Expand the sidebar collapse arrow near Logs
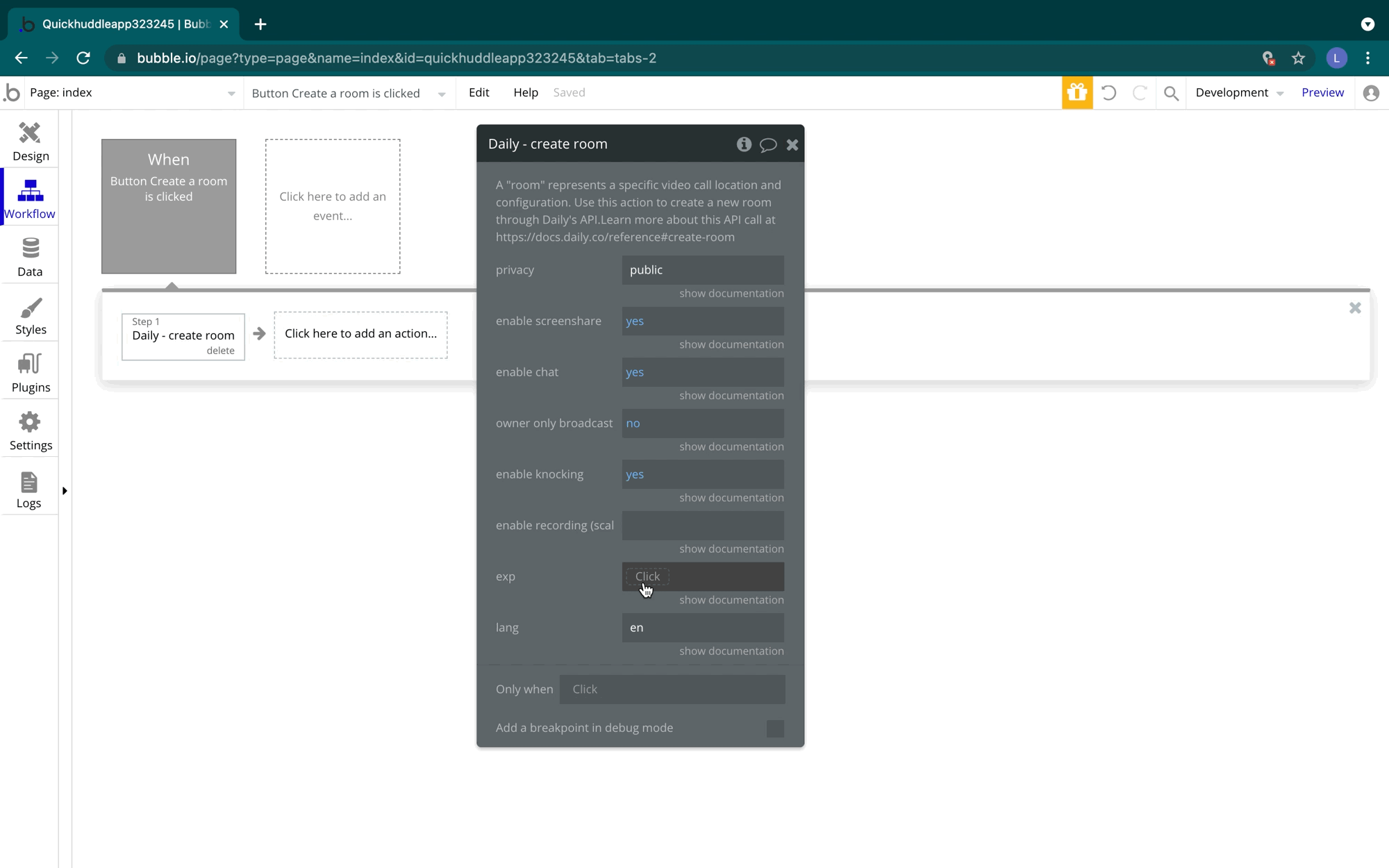Viewport: 1389px width, 868px height. 65,491
